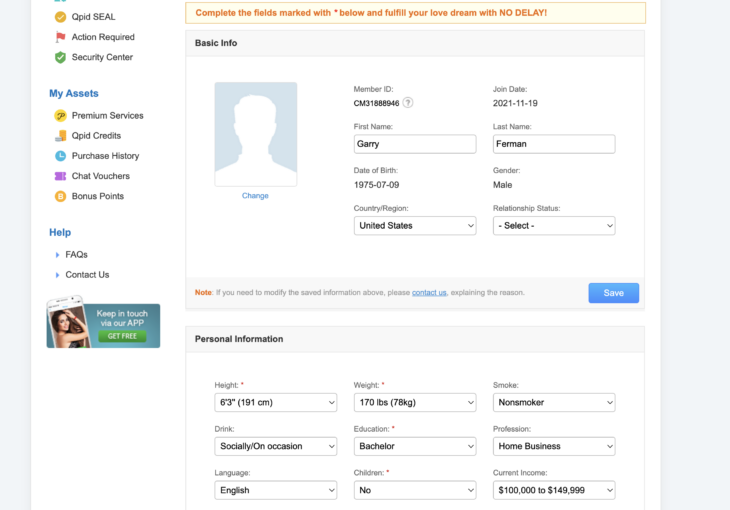Open the Smoke dropdown
Viewport: 730px width, 510px height.
[554, 402]
